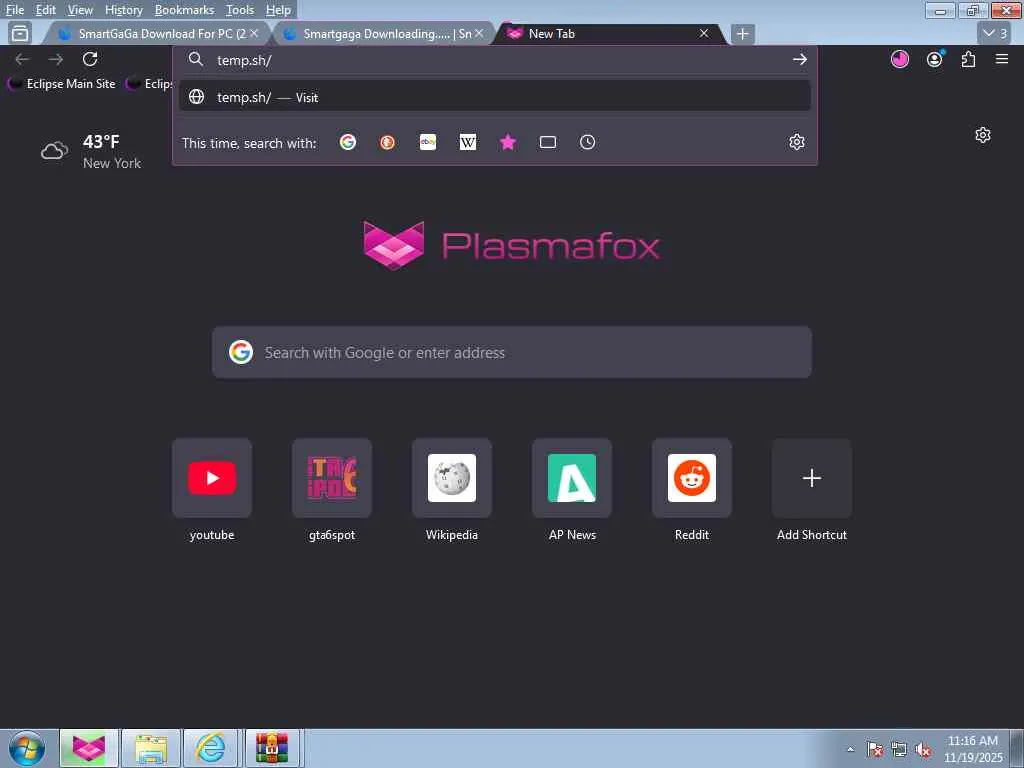Close the SmartGaGa Download For PC tab
Image resolution: width=1024 pixels, height=768 pixels.
tap(254, 33)
